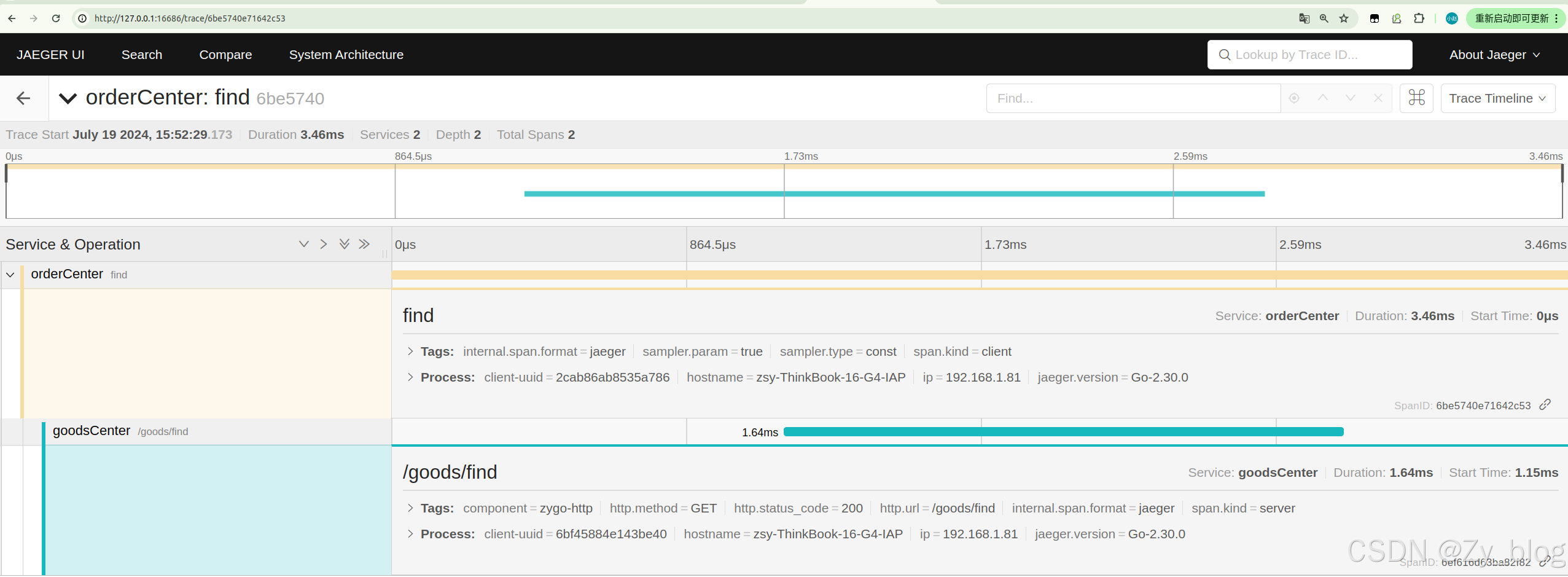Click the goodsCenter teal span bar
Viewport: 1568px width, 577px height.
pyautogui.click(x=1064, y=432)
